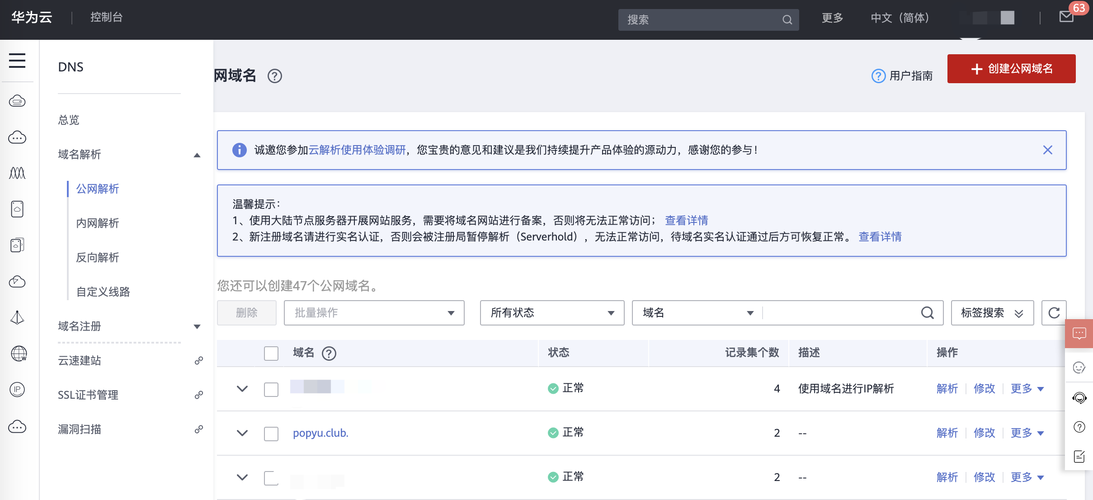Click search magnifier in domain filter field
The width and height of the screenshot is (1093, 500).
[927, 313]
